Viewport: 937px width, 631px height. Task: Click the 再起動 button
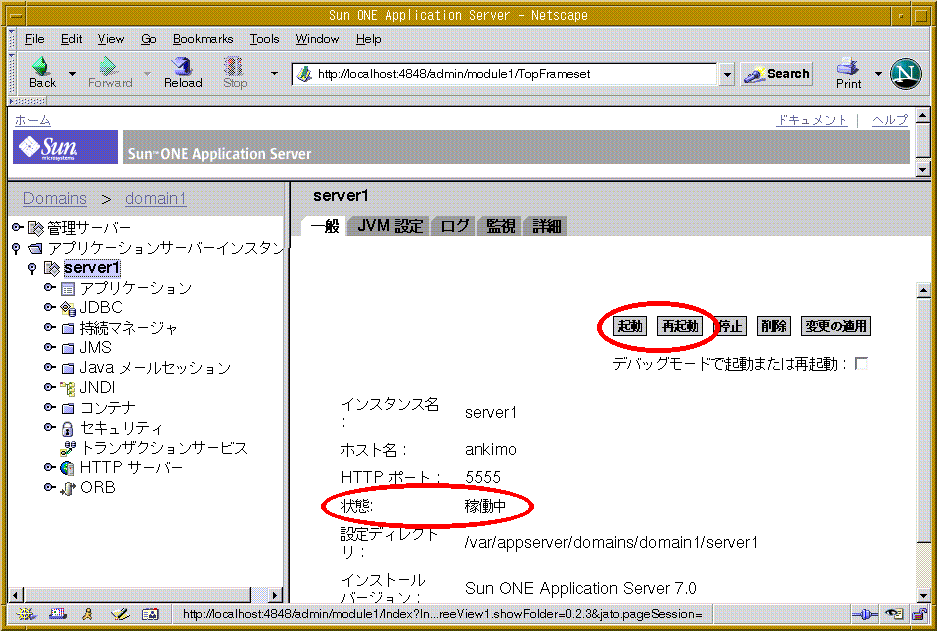(680, 326)
